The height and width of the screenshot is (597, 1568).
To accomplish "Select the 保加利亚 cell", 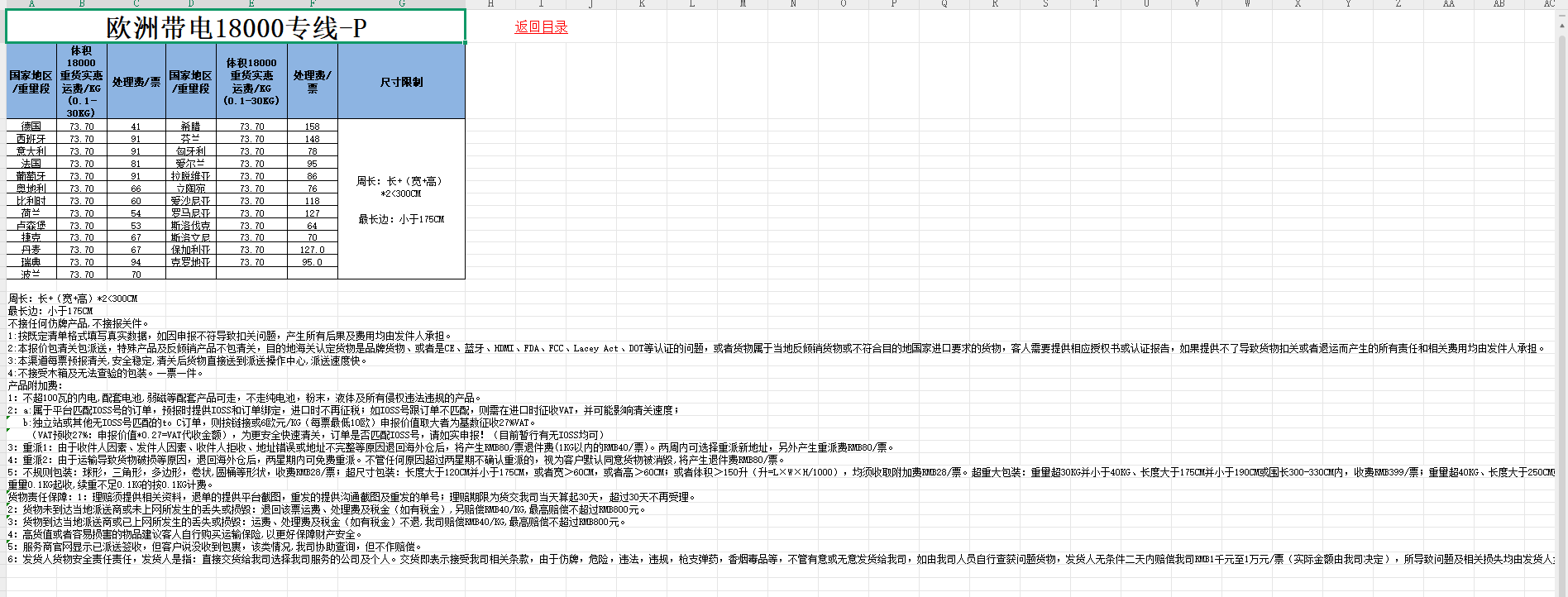I will point(191,250).
